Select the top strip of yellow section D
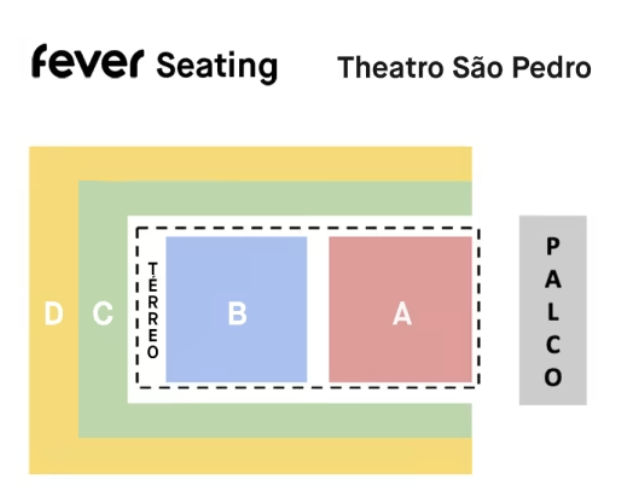Image resolution: width=622 pixels, height=492 pixels. pos(250,163)
